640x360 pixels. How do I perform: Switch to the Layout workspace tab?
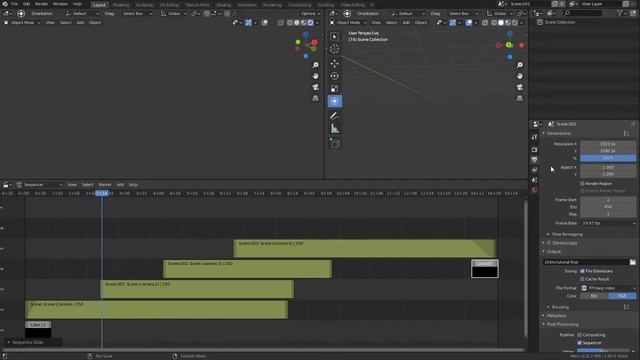pyautogui.click(x=99, y=5)
